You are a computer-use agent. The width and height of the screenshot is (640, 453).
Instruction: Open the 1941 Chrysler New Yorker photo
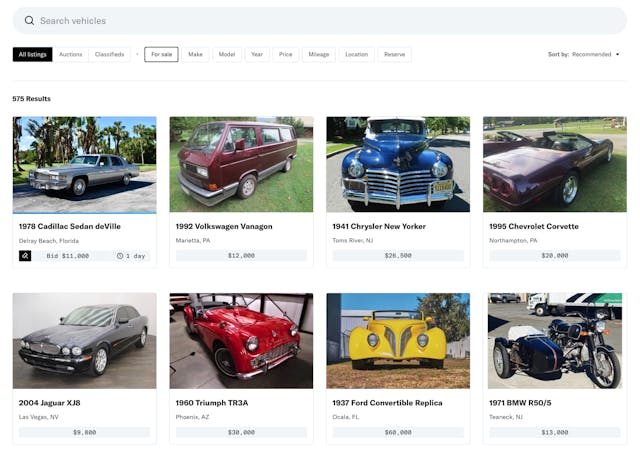point(398,164)
